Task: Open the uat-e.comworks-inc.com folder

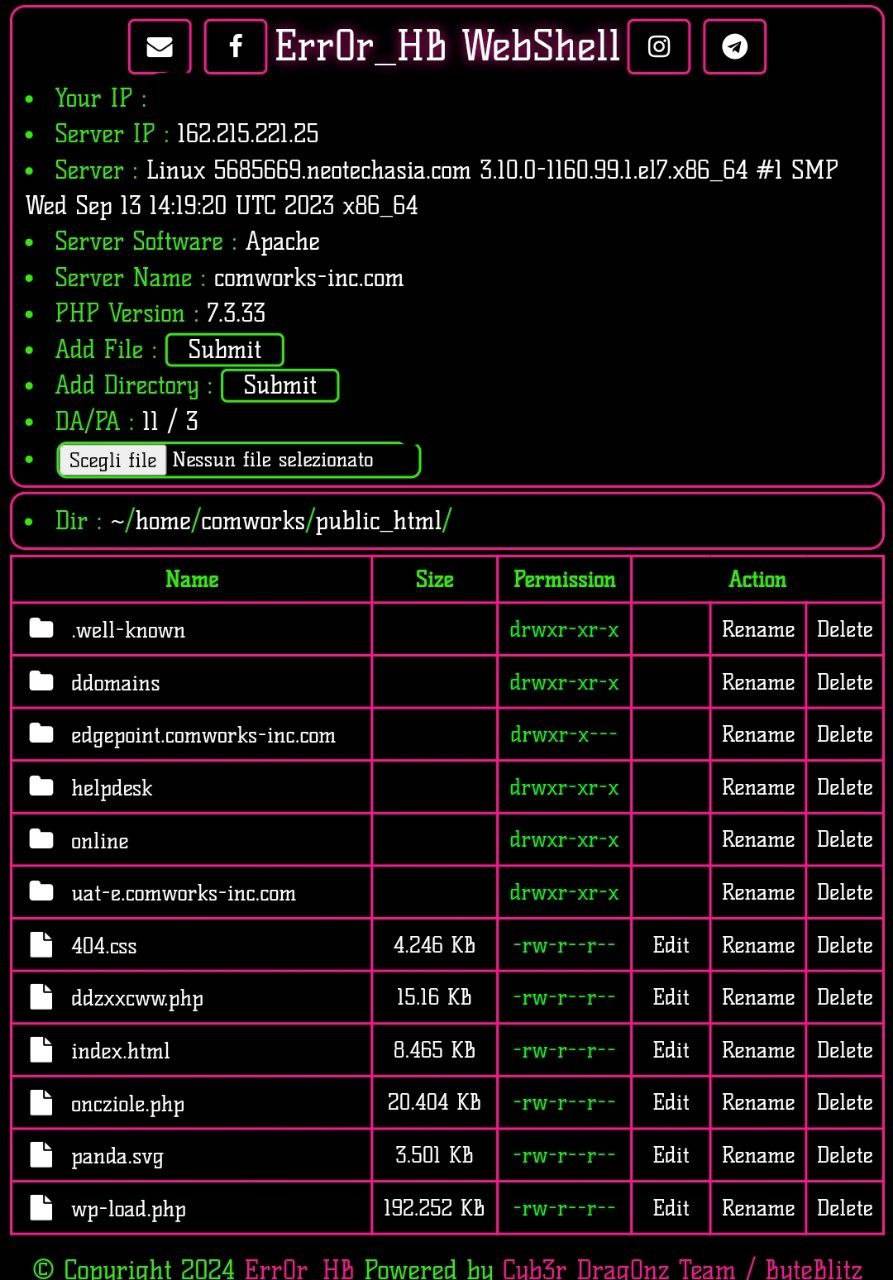Action: click(183, 893)
